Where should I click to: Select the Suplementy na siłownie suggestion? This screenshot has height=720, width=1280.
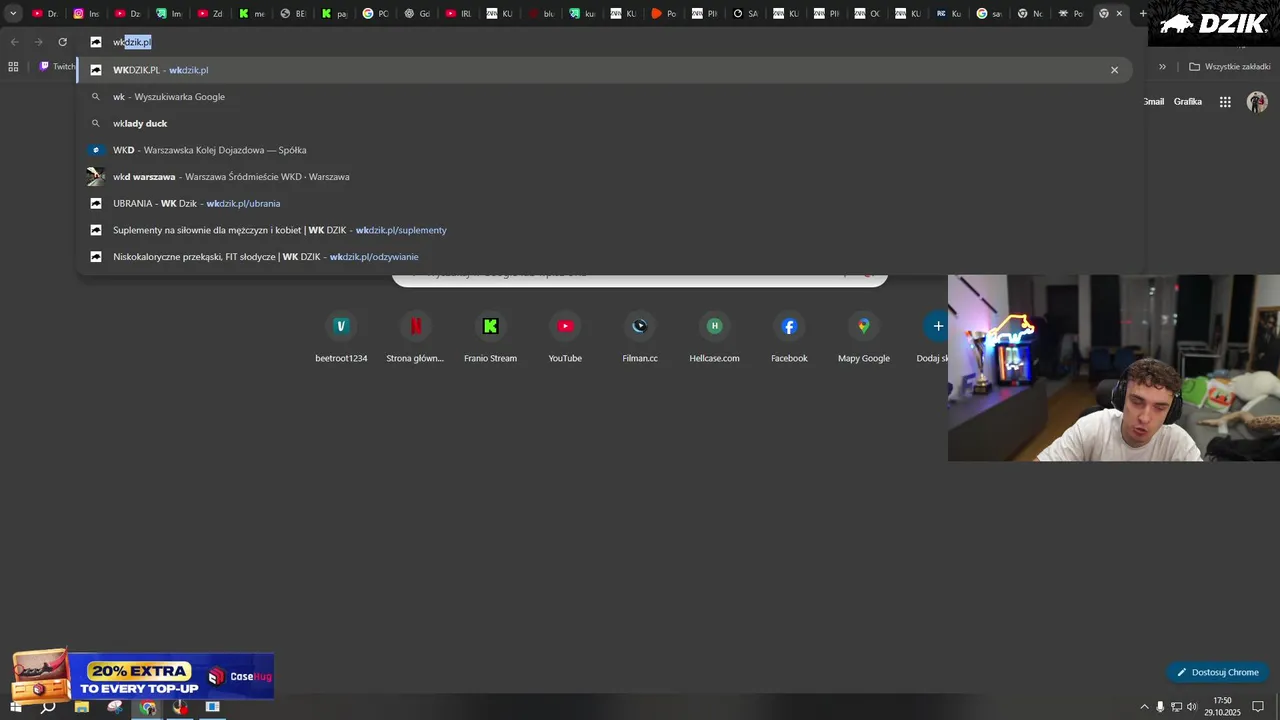pyautogui.click(x=605, y=230)
